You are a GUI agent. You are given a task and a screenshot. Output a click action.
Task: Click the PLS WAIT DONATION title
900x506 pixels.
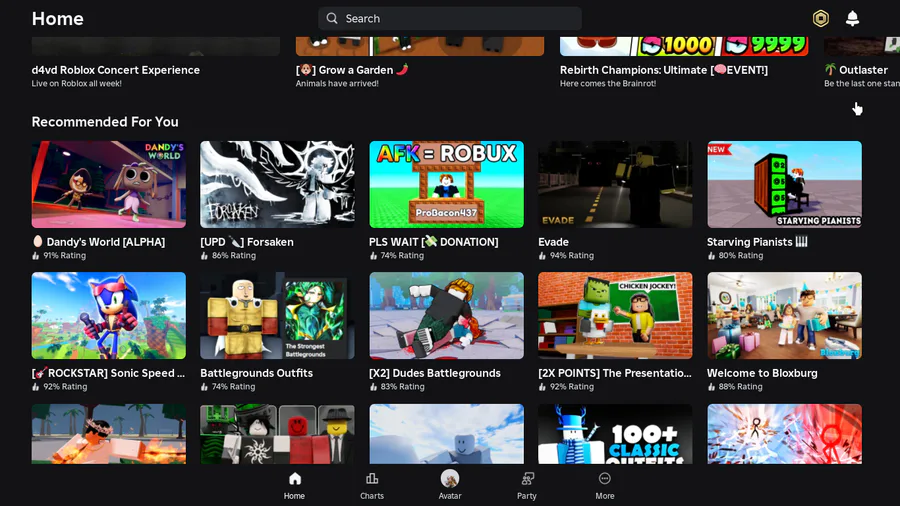click(434, 242)
